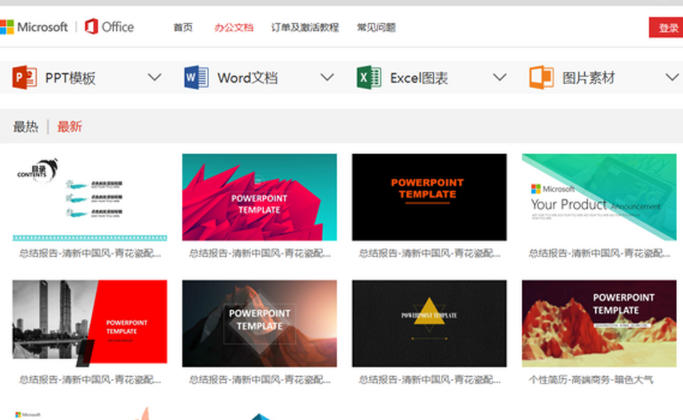683x420 pixels.
Task: Switch to the 最新 sorting tab
Action: [70, 127]
